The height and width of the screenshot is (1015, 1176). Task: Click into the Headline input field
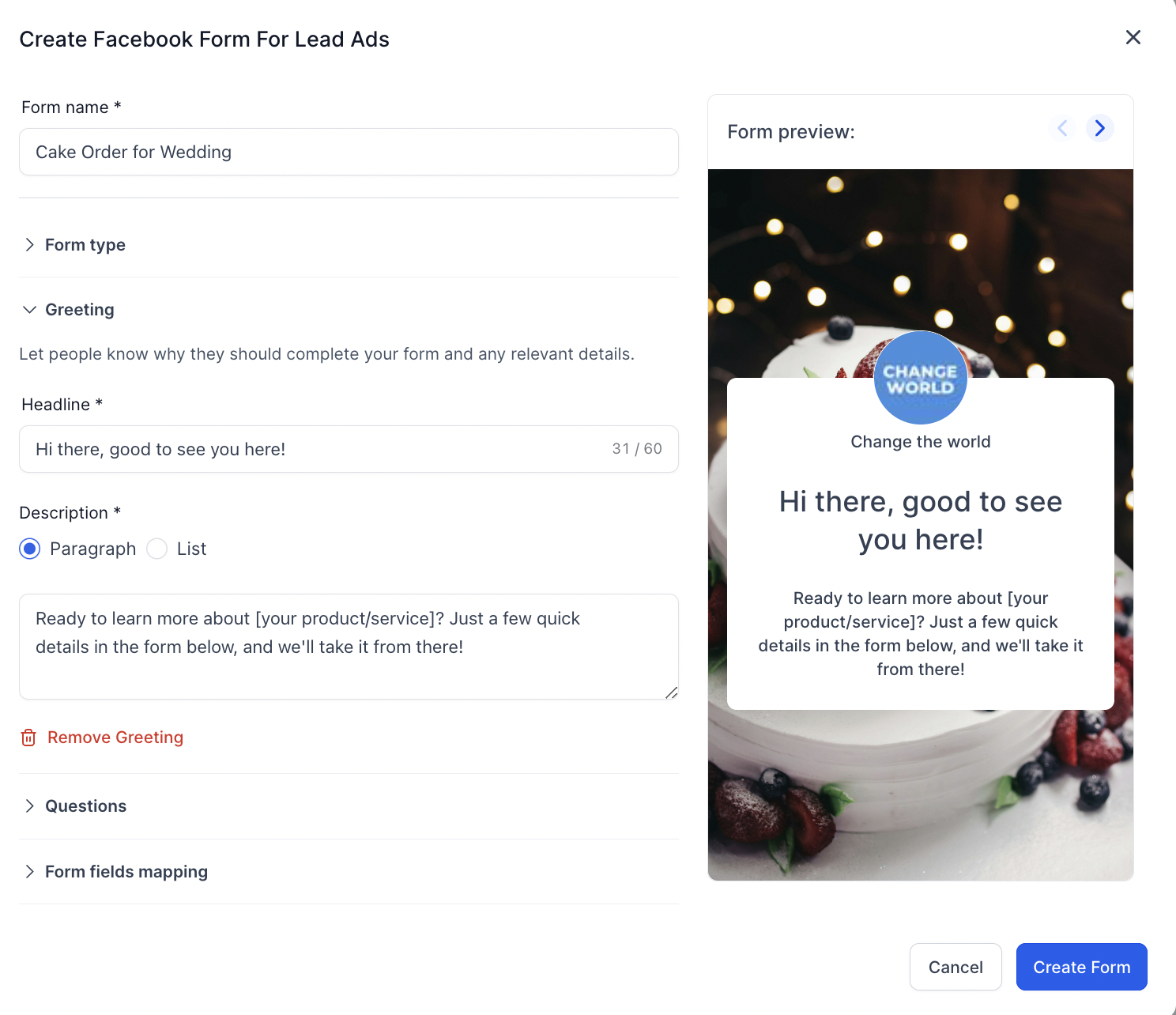pos(349,449)
